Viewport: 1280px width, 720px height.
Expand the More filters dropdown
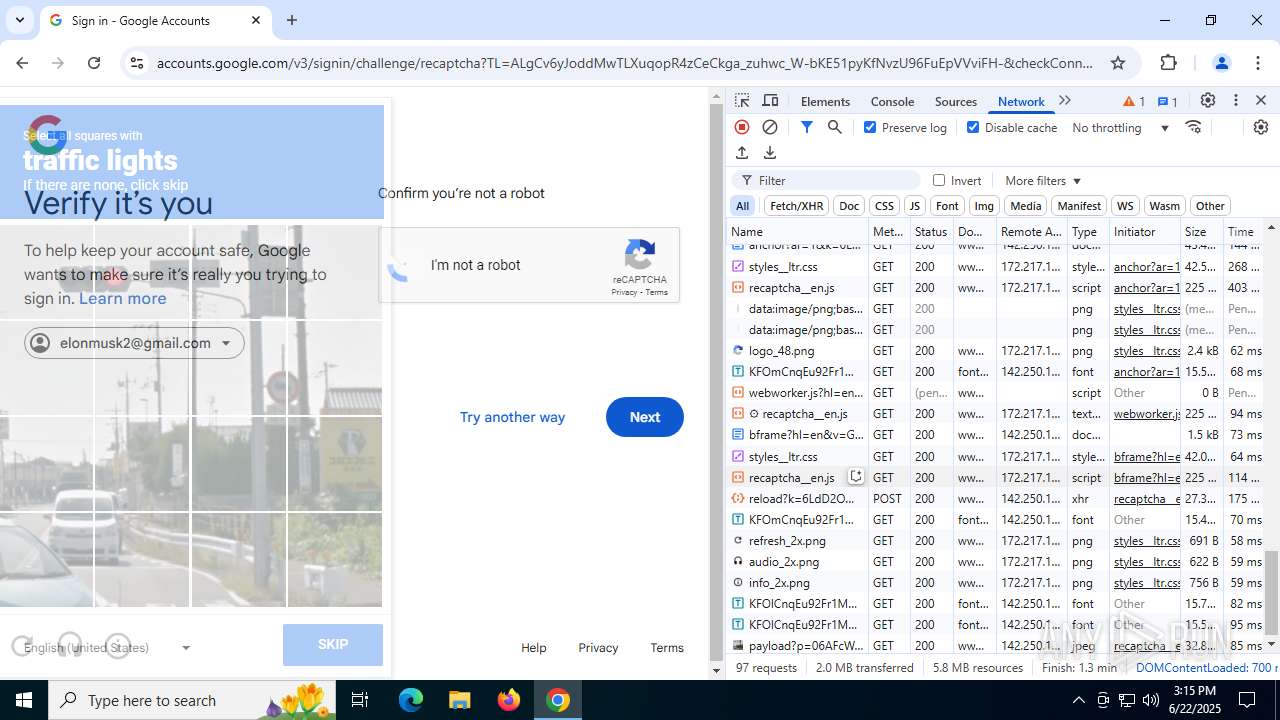1043,180
